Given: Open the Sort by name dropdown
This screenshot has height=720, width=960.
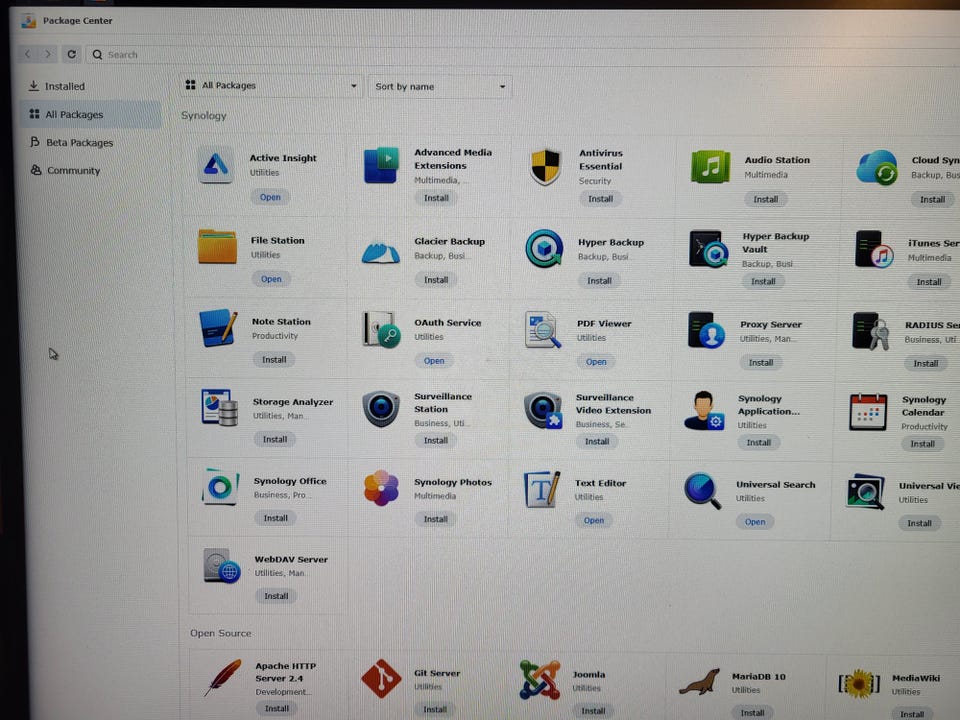Looking at the screenshot, I should pyautogui.click(x=440, y=87).
